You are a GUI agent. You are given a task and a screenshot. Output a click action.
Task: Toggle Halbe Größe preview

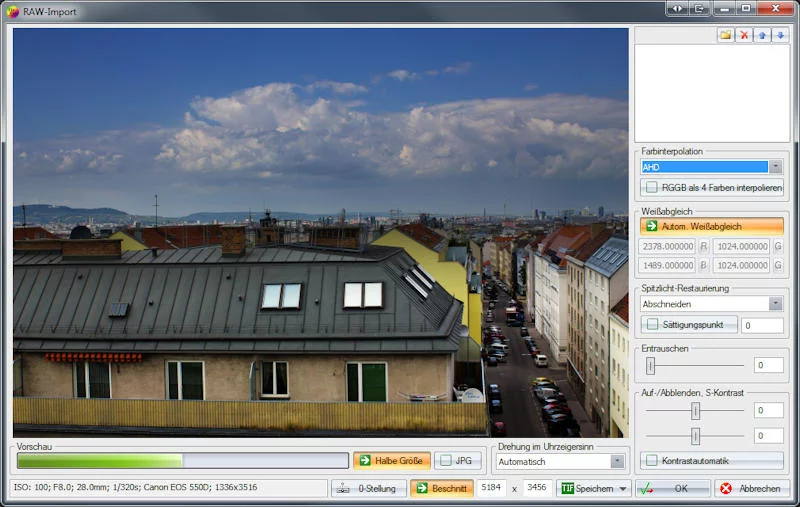(392, 461)
